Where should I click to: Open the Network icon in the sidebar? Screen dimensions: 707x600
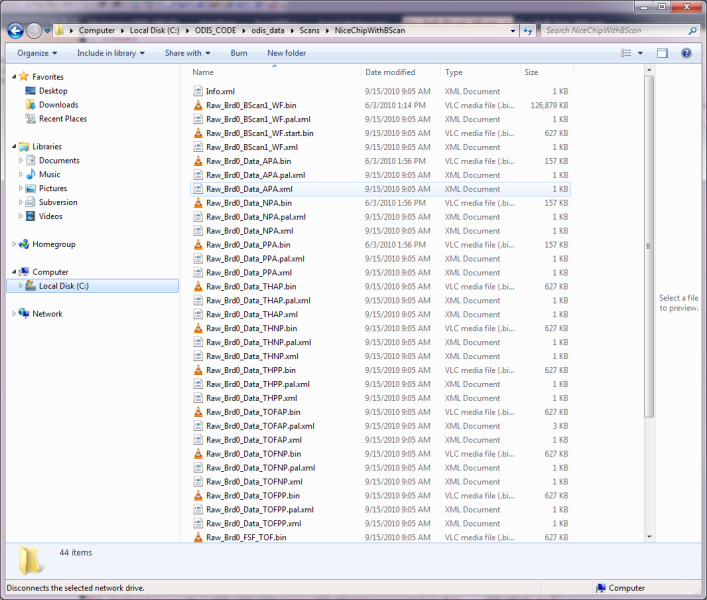pyautogui.click(x=24, y=314)
